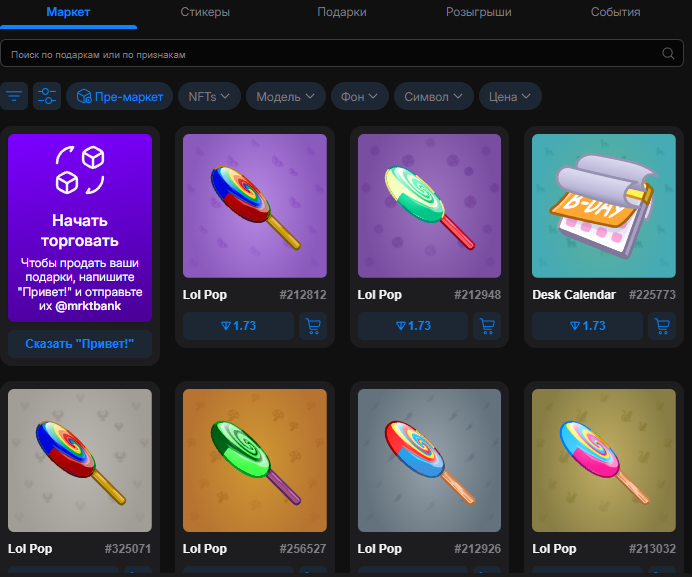Expand the Модель filter dropdown
Image resolution: width=692 pixels, height=577 pixels.
tap(285, 97)
